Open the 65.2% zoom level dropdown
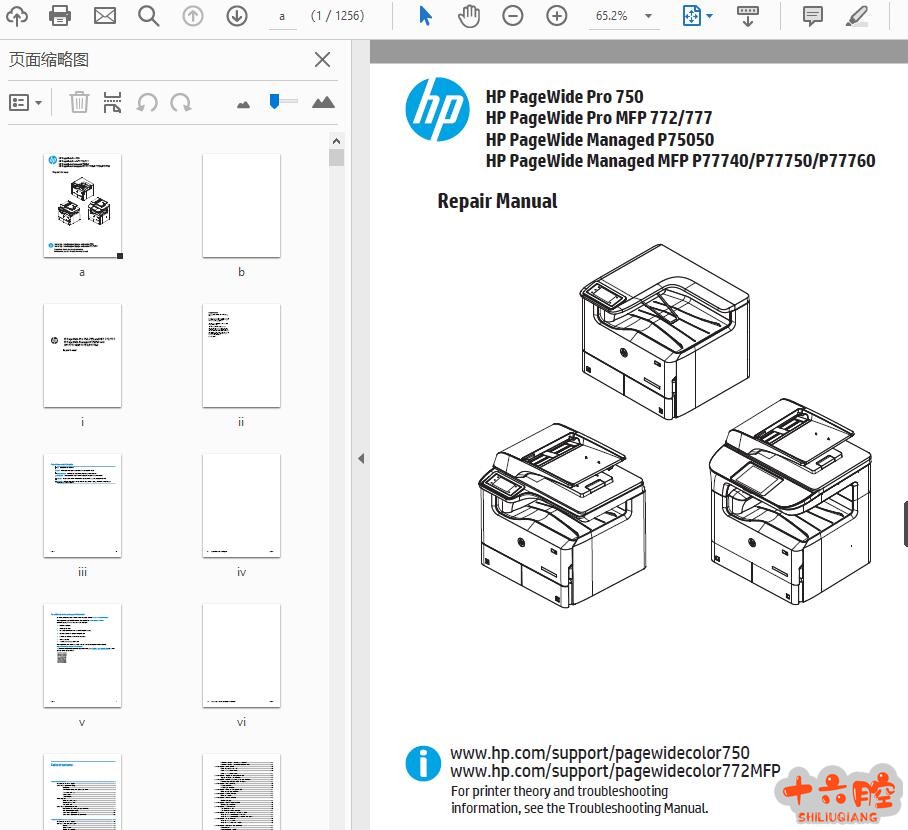This screenshot has height=830, width=908. pos(649,17)
